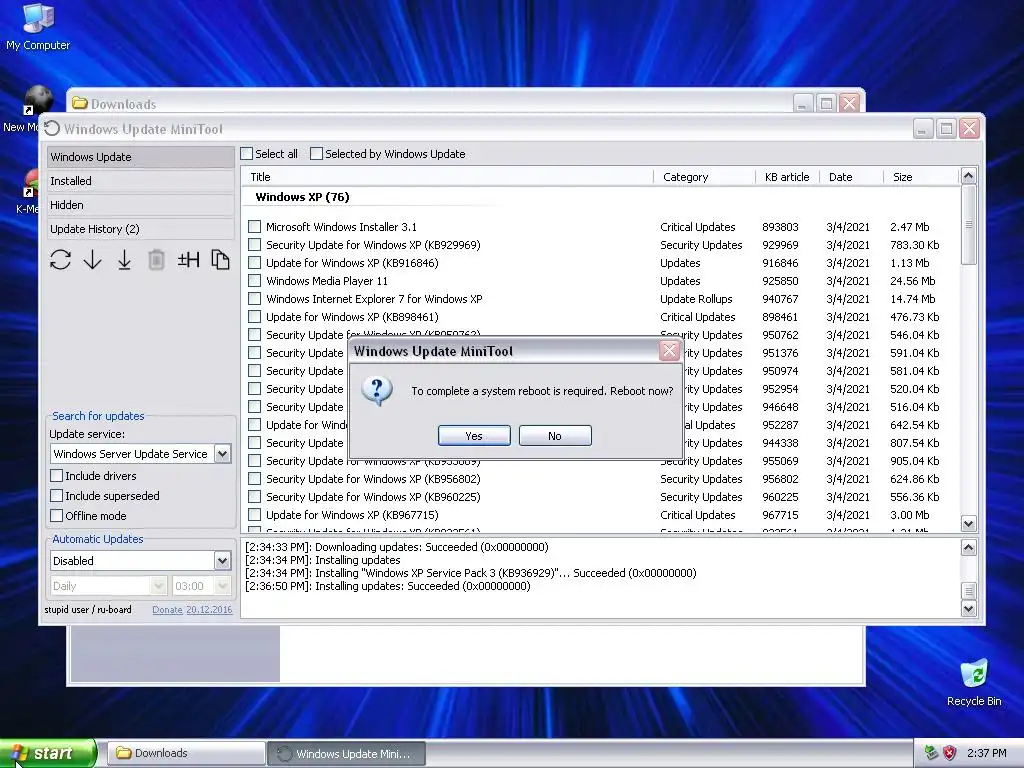
Task: Select Security Update for Windows XP (KB956802) row
Action: click(601, 479)
